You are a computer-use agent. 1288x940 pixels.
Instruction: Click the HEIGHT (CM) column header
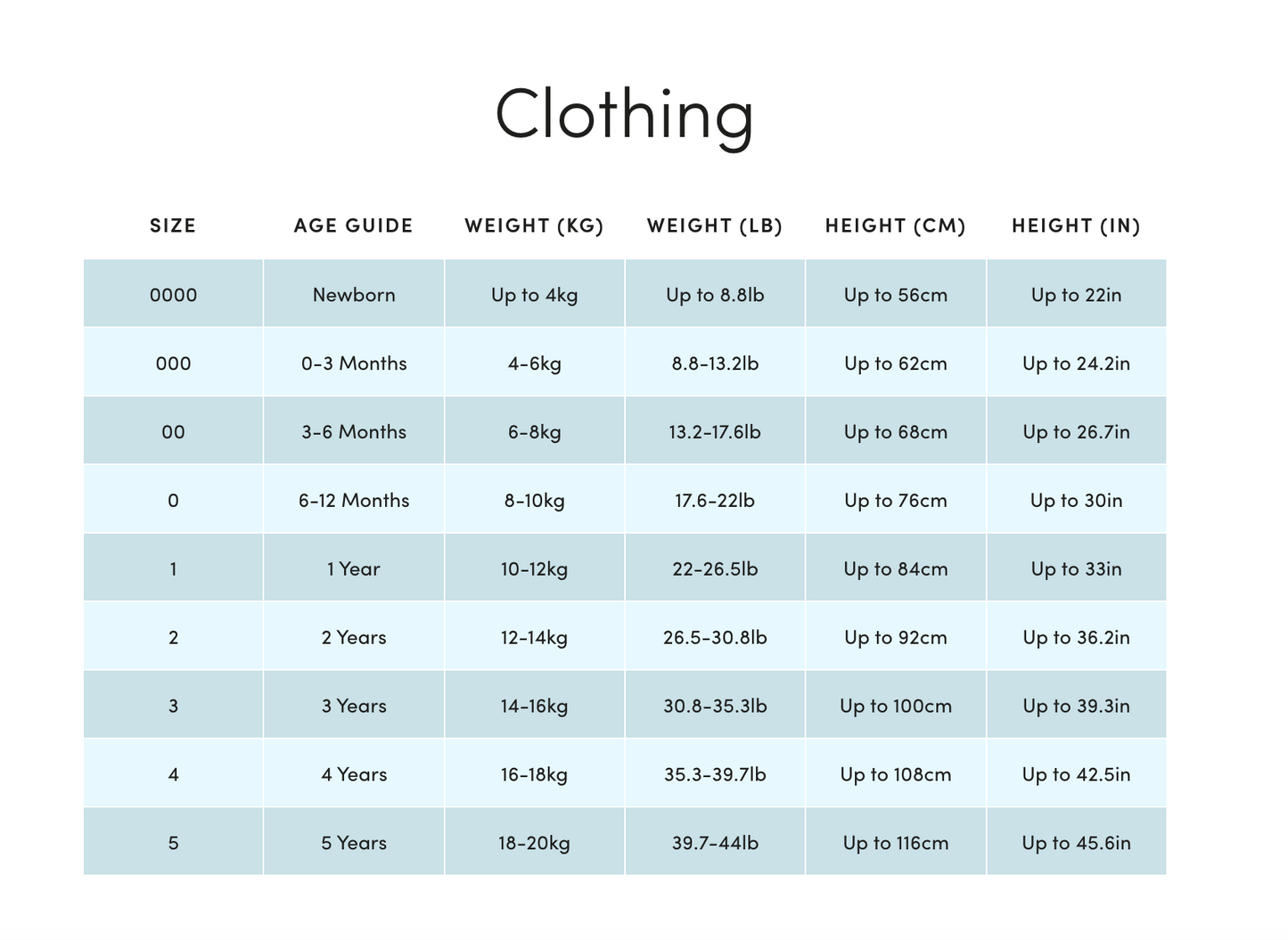click(x=895, y=225)
